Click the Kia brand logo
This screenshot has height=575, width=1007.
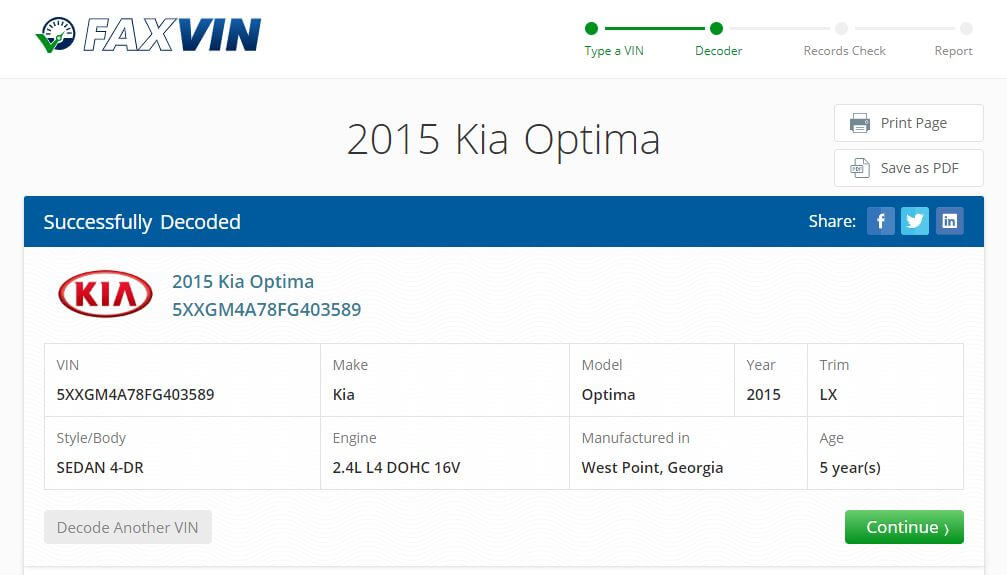pos(105,294)
